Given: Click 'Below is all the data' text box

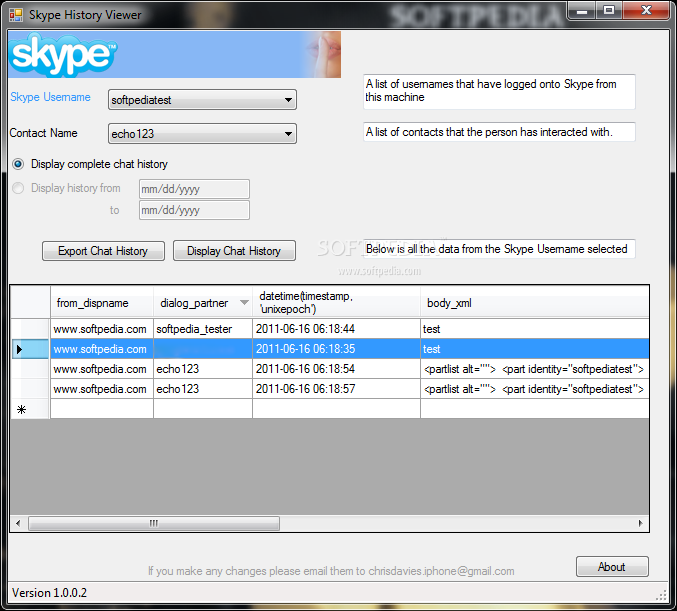Looking at the screenshot, I should coord(499,249).
